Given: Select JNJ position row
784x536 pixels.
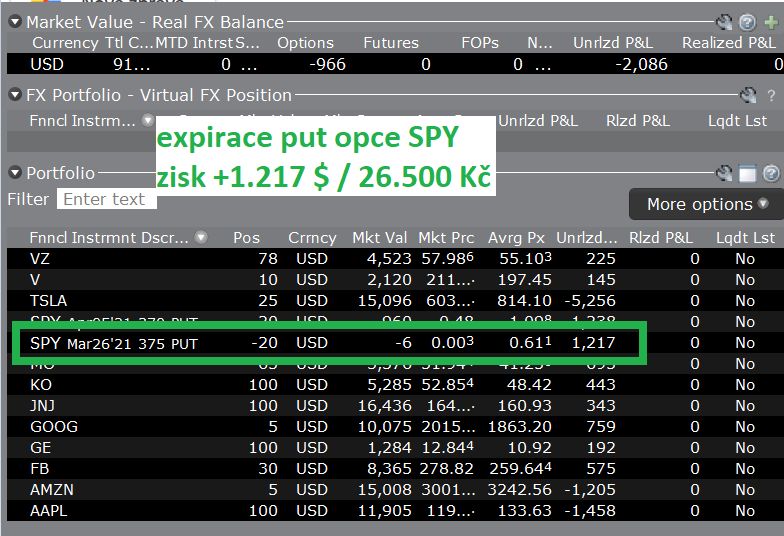Looking at the screenshot, I should click(x=395, y=406).
